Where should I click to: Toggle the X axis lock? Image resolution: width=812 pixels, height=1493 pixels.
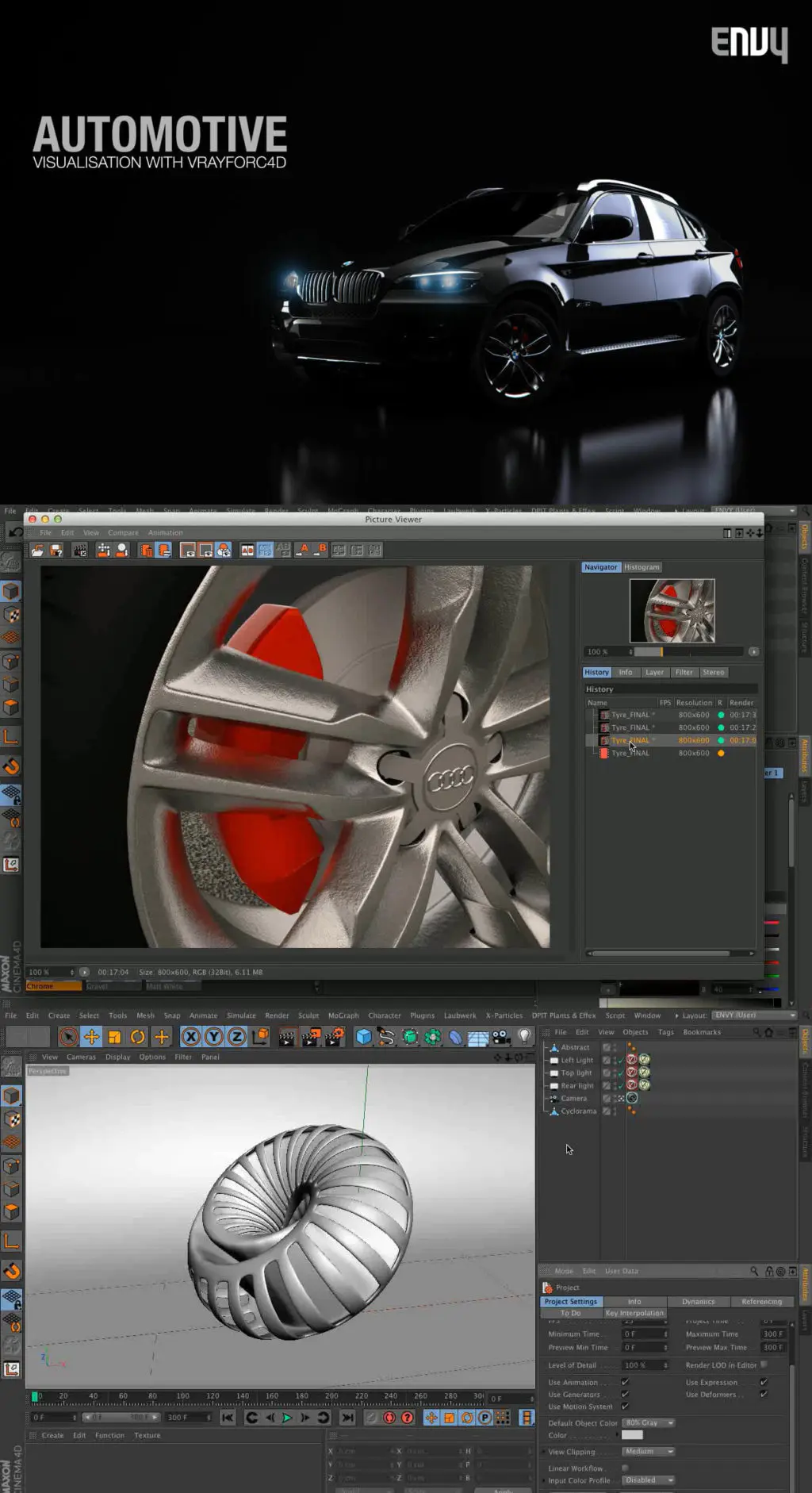[x=190, y=1037]
